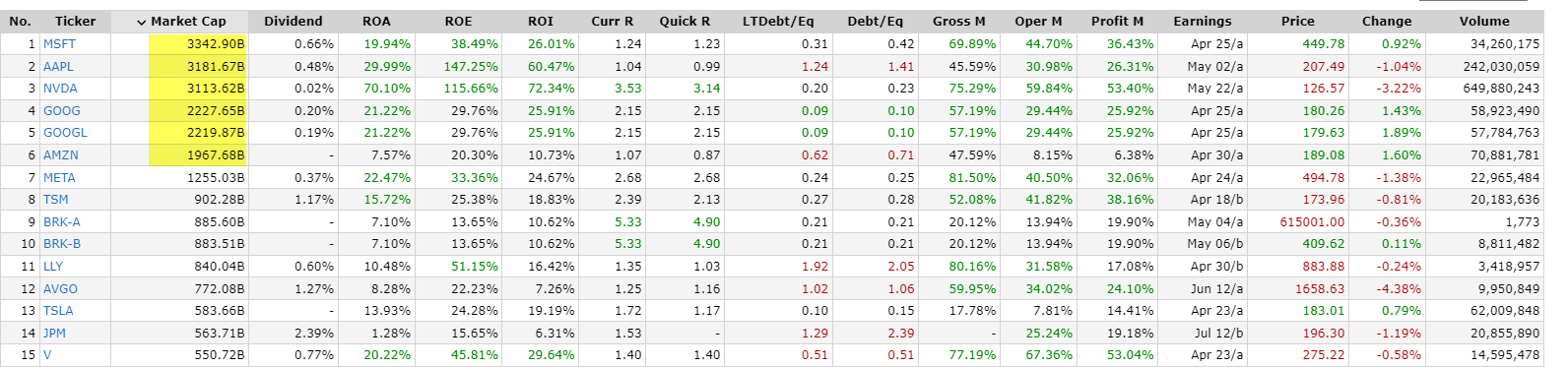Image resolution: width=1568 pixels, height=367 pixels.
Task: Sort table by Volume column header
Action: [x=1484, y=21]
